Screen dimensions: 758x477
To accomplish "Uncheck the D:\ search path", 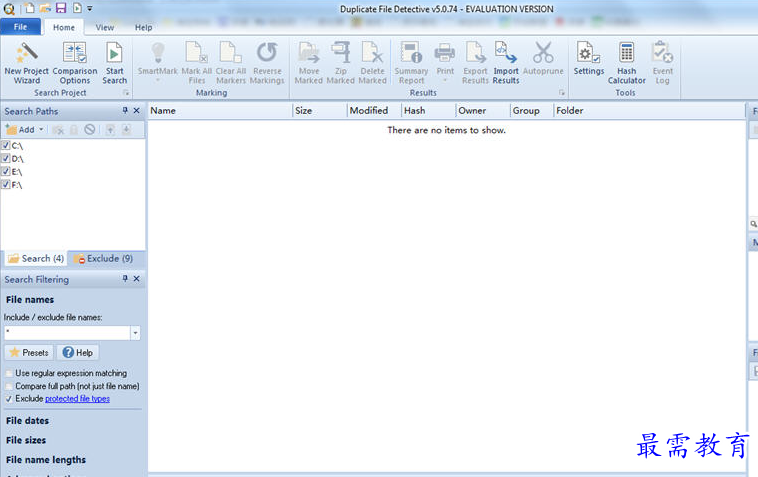I will (6, 158).
